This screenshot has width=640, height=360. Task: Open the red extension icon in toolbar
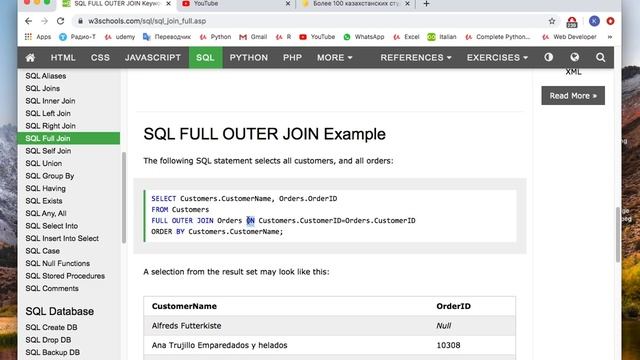pyautogui.click(x=572, y=22)
